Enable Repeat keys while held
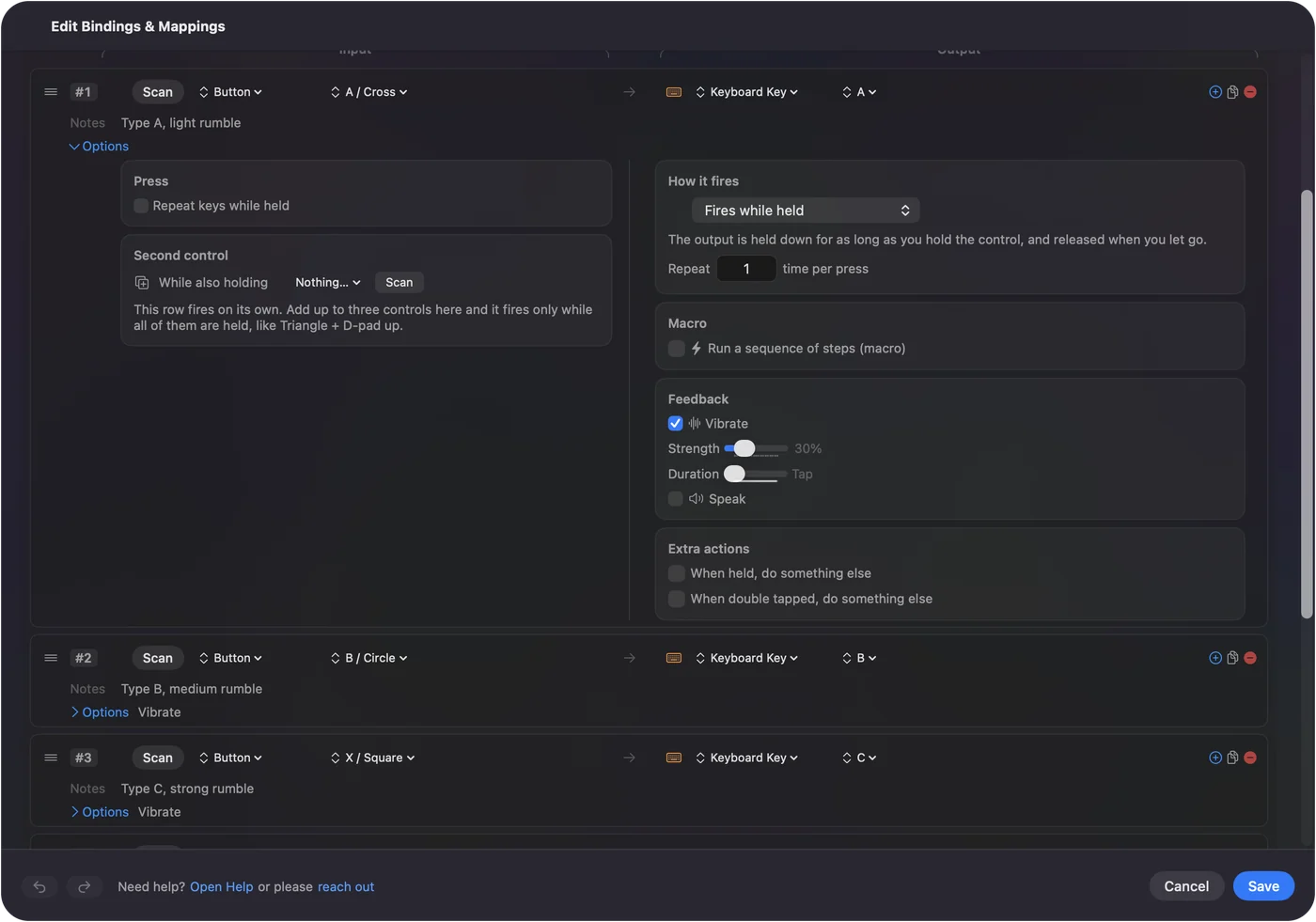 (141, 206)
